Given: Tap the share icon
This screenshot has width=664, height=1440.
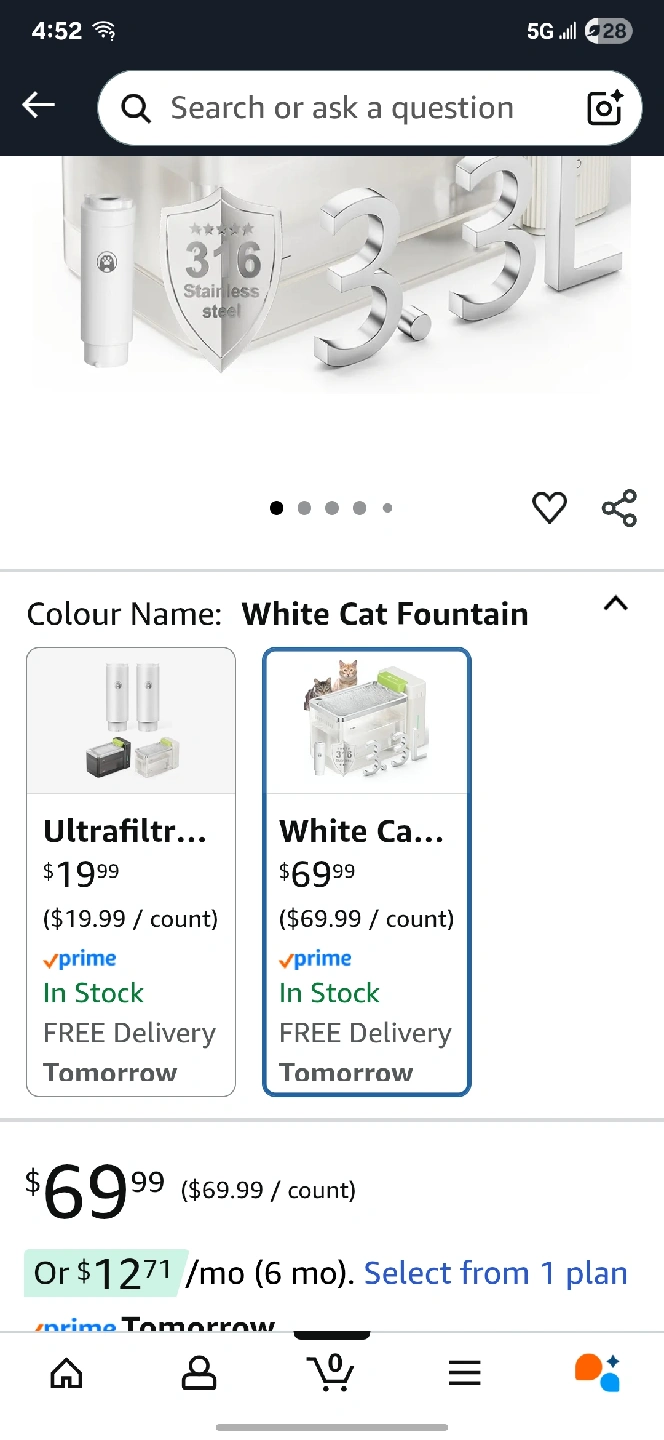Looking at the screenshot, I should 619,508.
